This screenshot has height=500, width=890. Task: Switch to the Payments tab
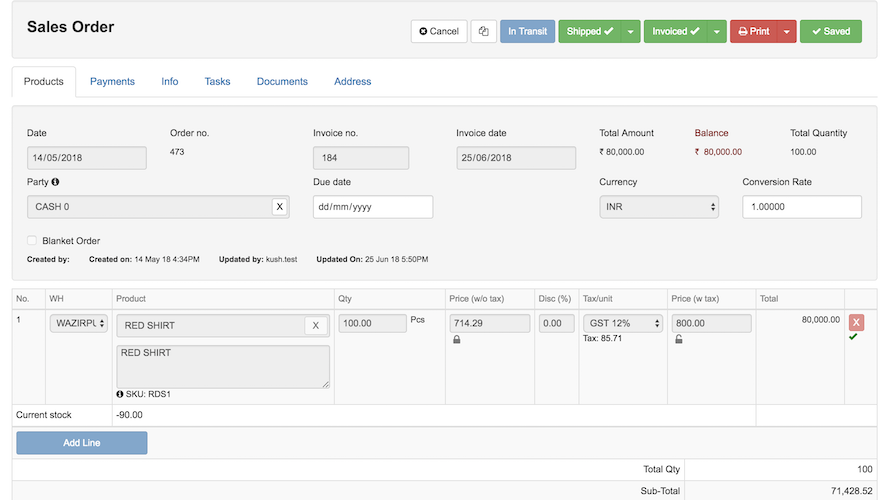(112, 81)
